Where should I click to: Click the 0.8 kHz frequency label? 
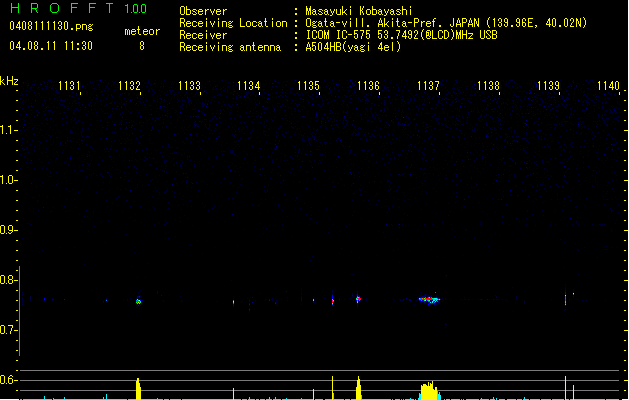tap(8, 280)
